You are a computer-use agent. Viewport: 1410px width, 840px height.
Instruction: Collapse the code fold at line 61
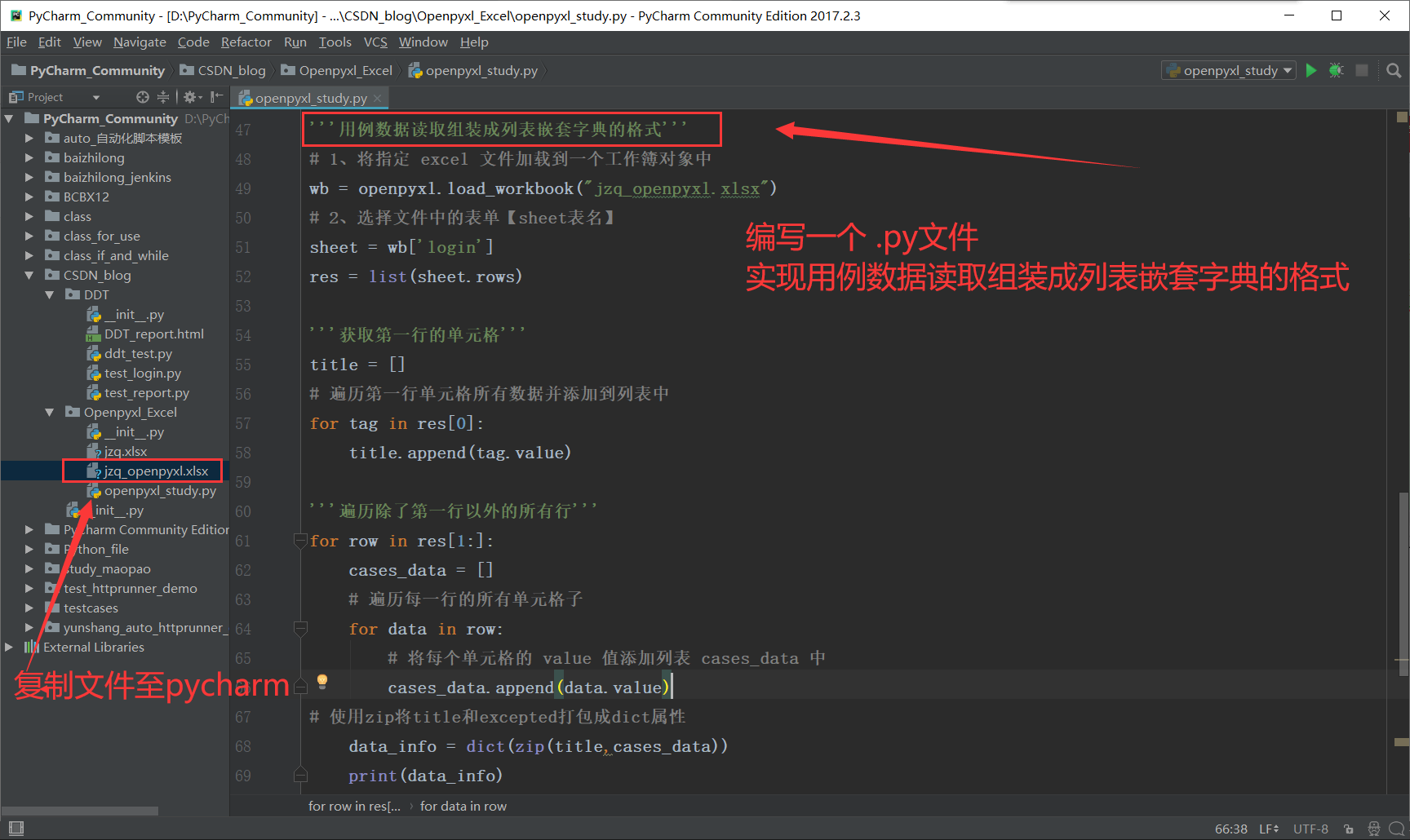point(300,540)
